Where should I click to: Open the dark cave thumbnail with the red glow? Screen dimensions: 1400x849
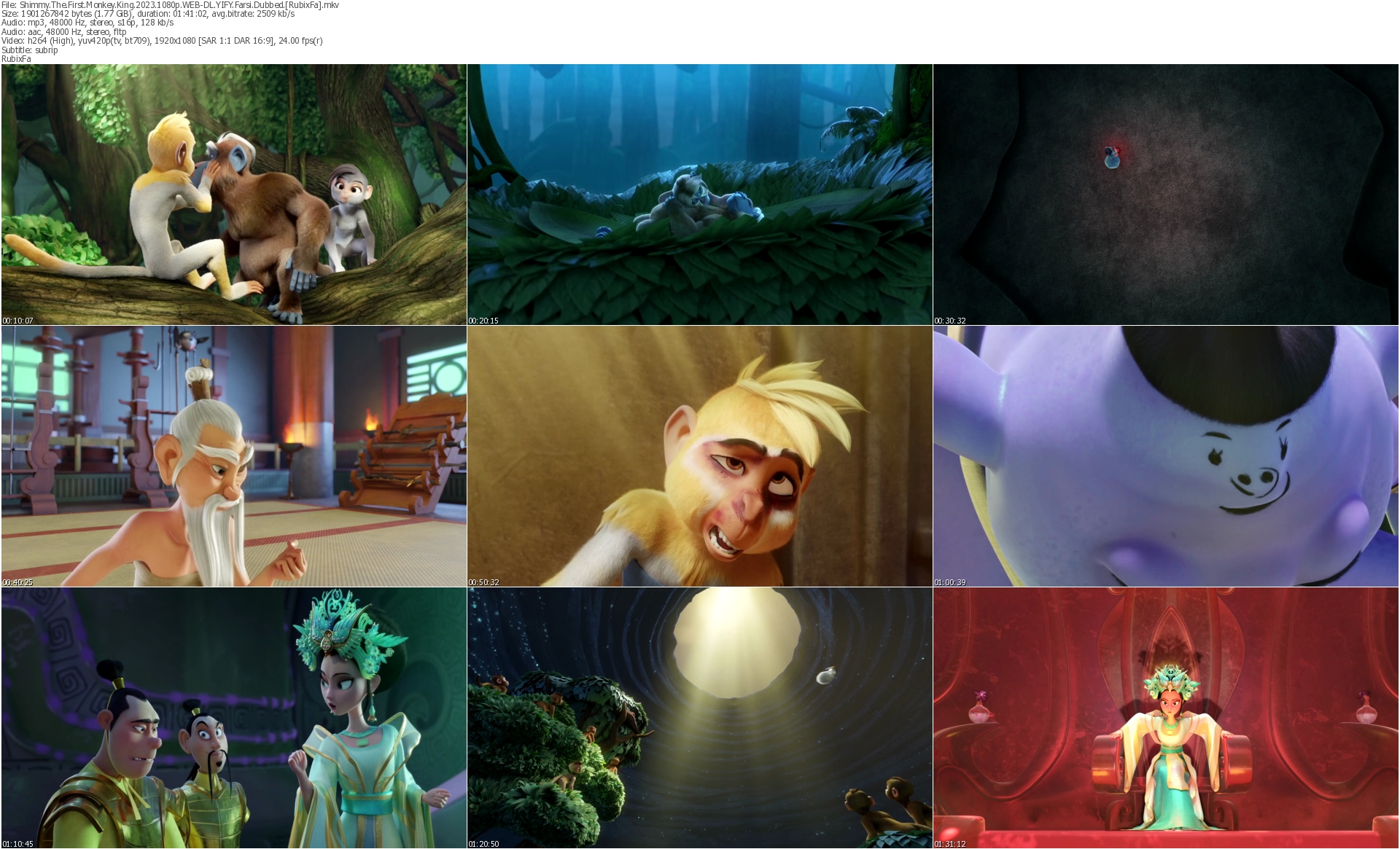click(1166, 195)
